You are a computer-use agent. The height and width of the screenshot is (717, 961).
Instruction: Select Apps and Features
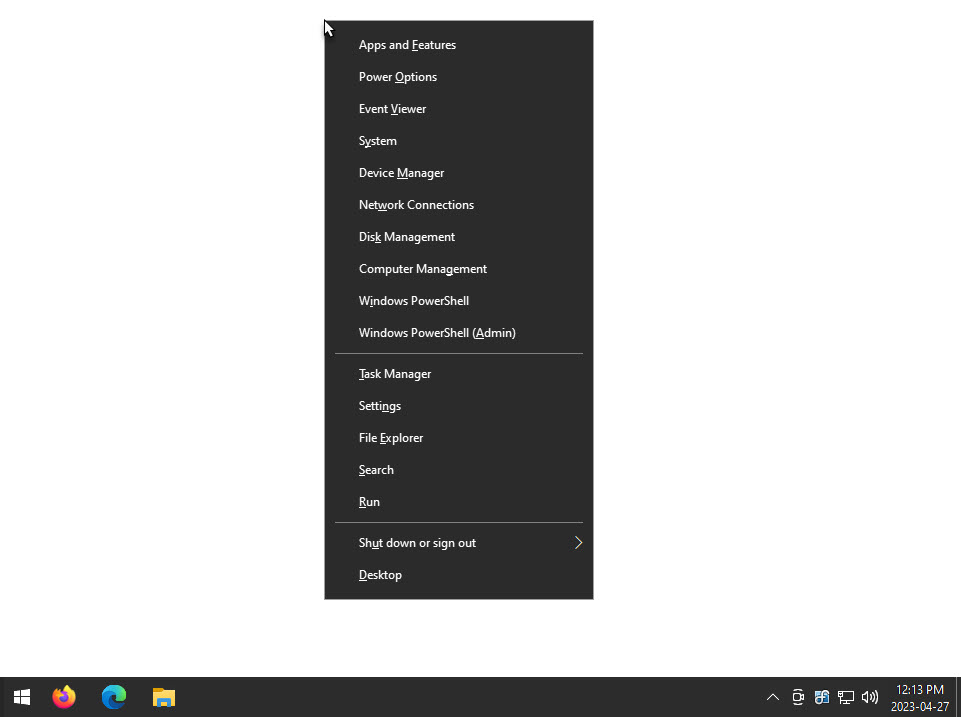[407, 45]
